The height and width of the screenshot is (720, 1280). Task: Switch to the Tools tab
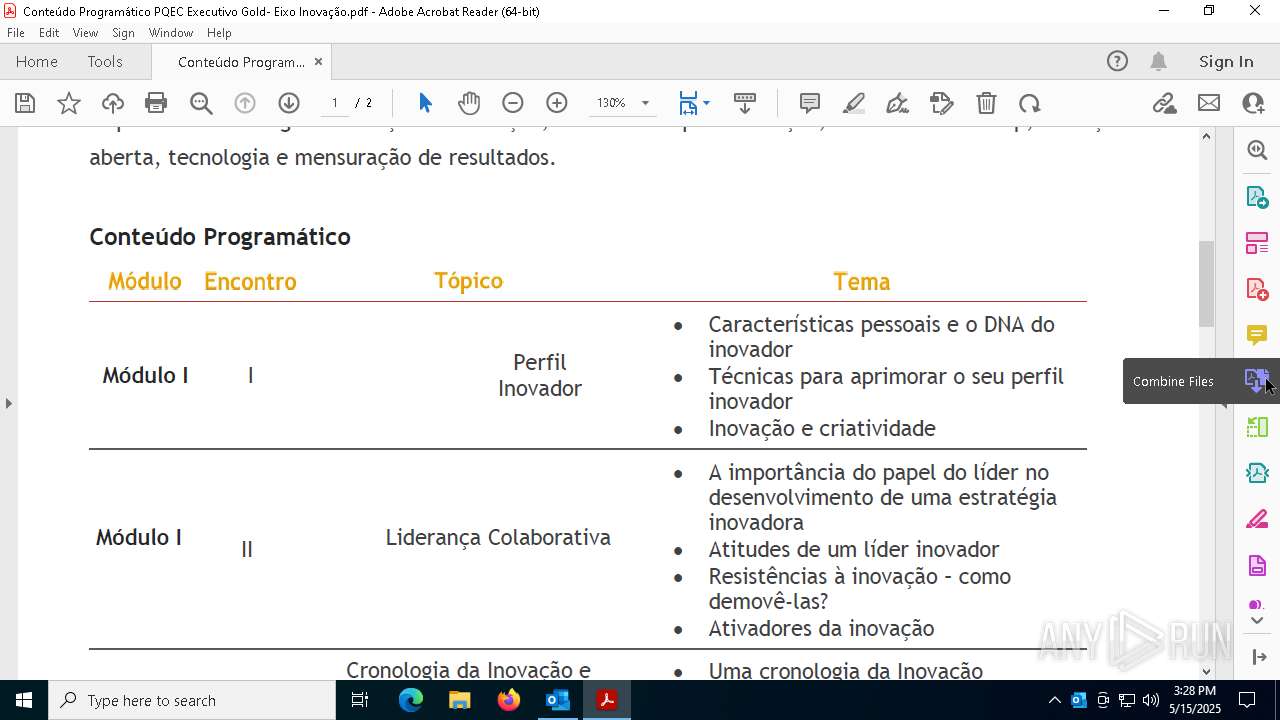(105, 62)
